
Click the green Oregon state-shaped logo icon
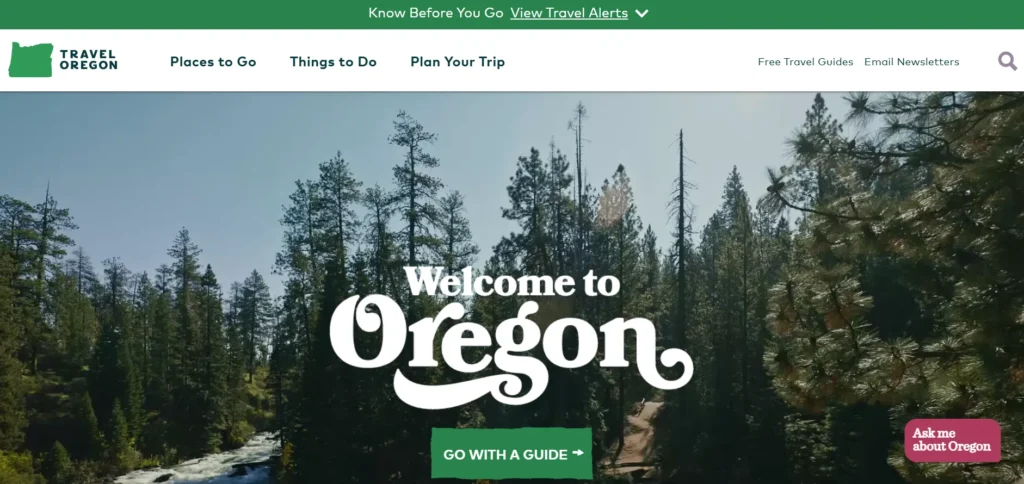click(31, 60)
